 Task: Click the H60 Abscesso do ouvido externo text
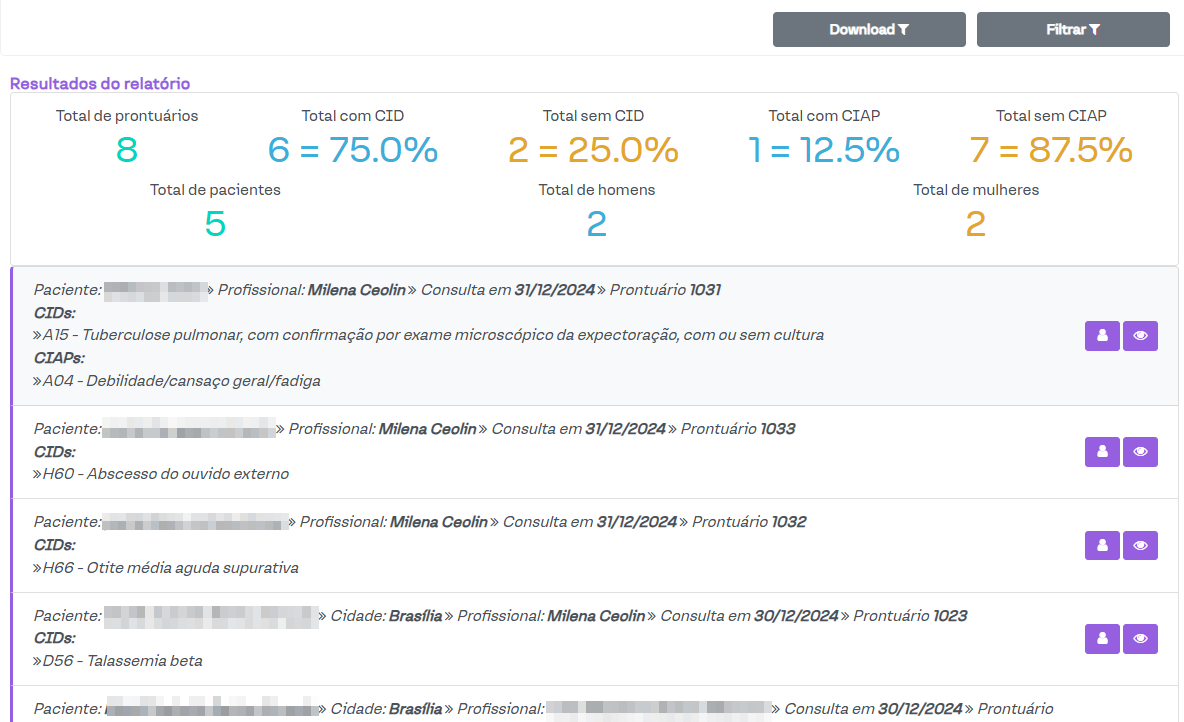pyautogui.click(x=165, y=474)
